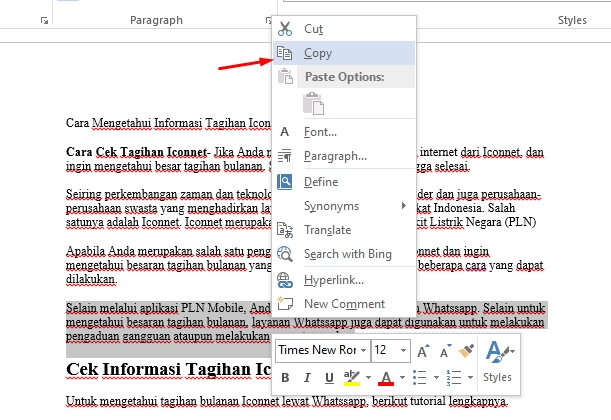Open the font color dropdown arrow
Screen dimensions: 611x420
[x=402, y=377]
